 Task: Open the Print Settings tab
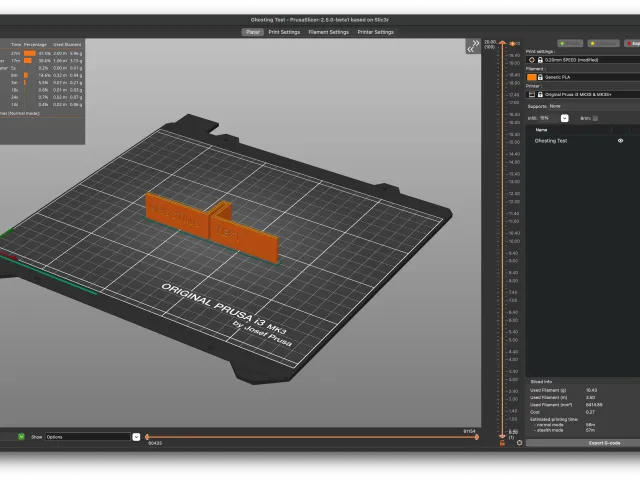point(284,32)
